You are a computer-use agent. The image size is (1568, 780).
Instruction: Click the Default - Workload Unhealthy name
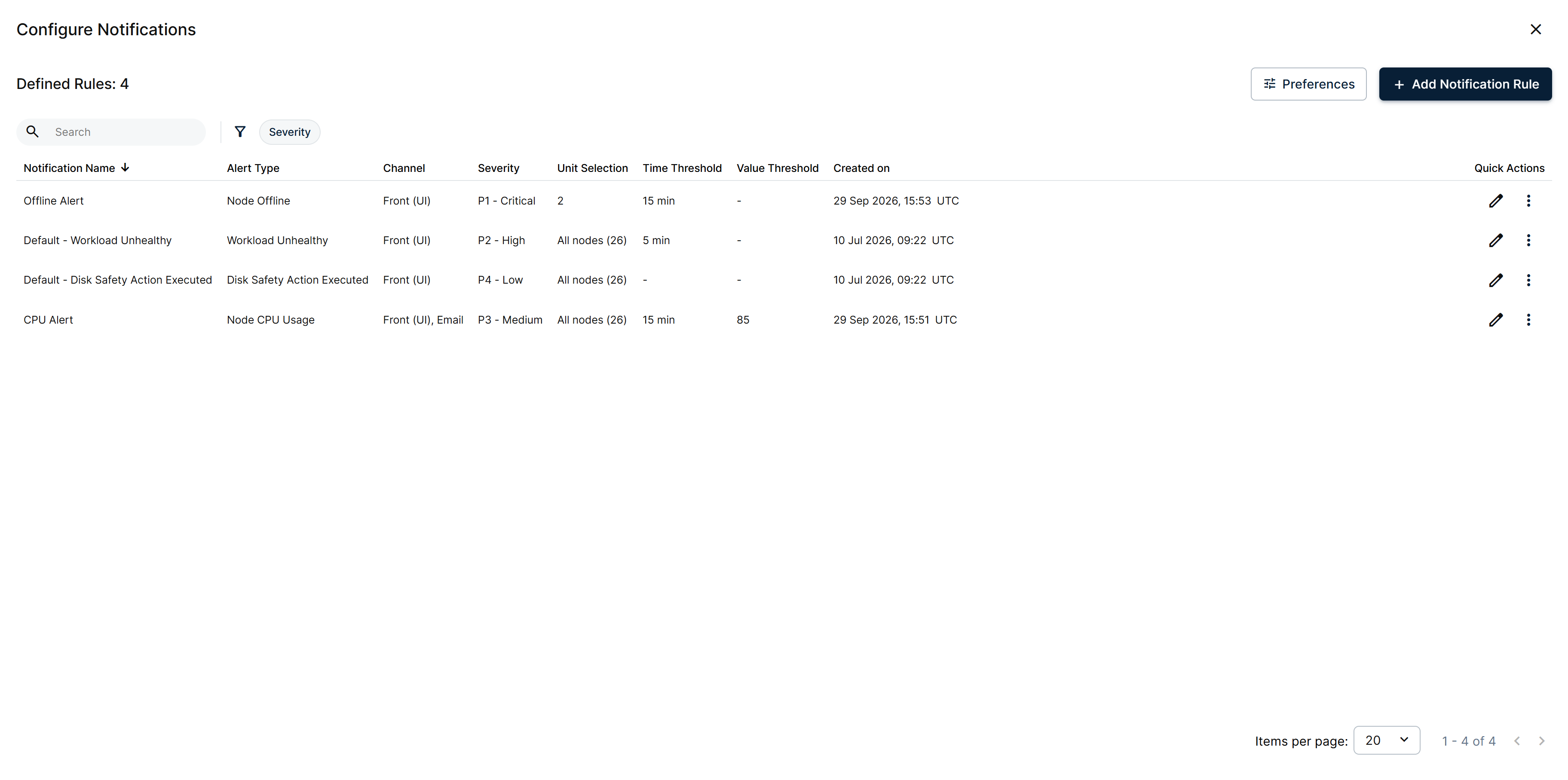tap(98, 240)
